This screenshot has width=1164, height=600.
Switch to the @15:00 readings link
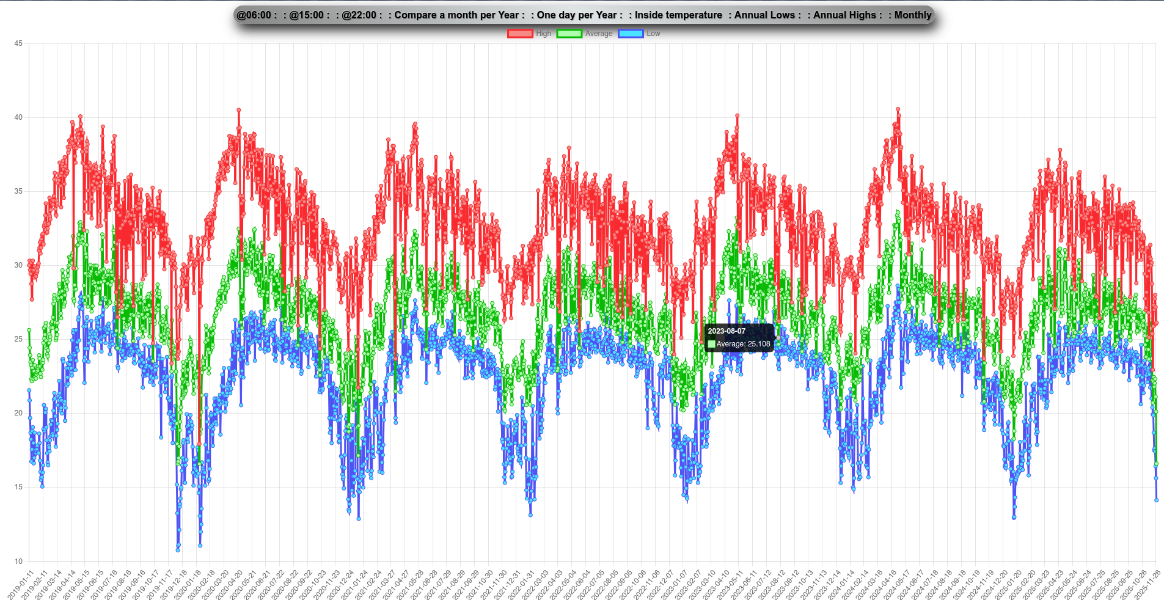pos(311,15)
